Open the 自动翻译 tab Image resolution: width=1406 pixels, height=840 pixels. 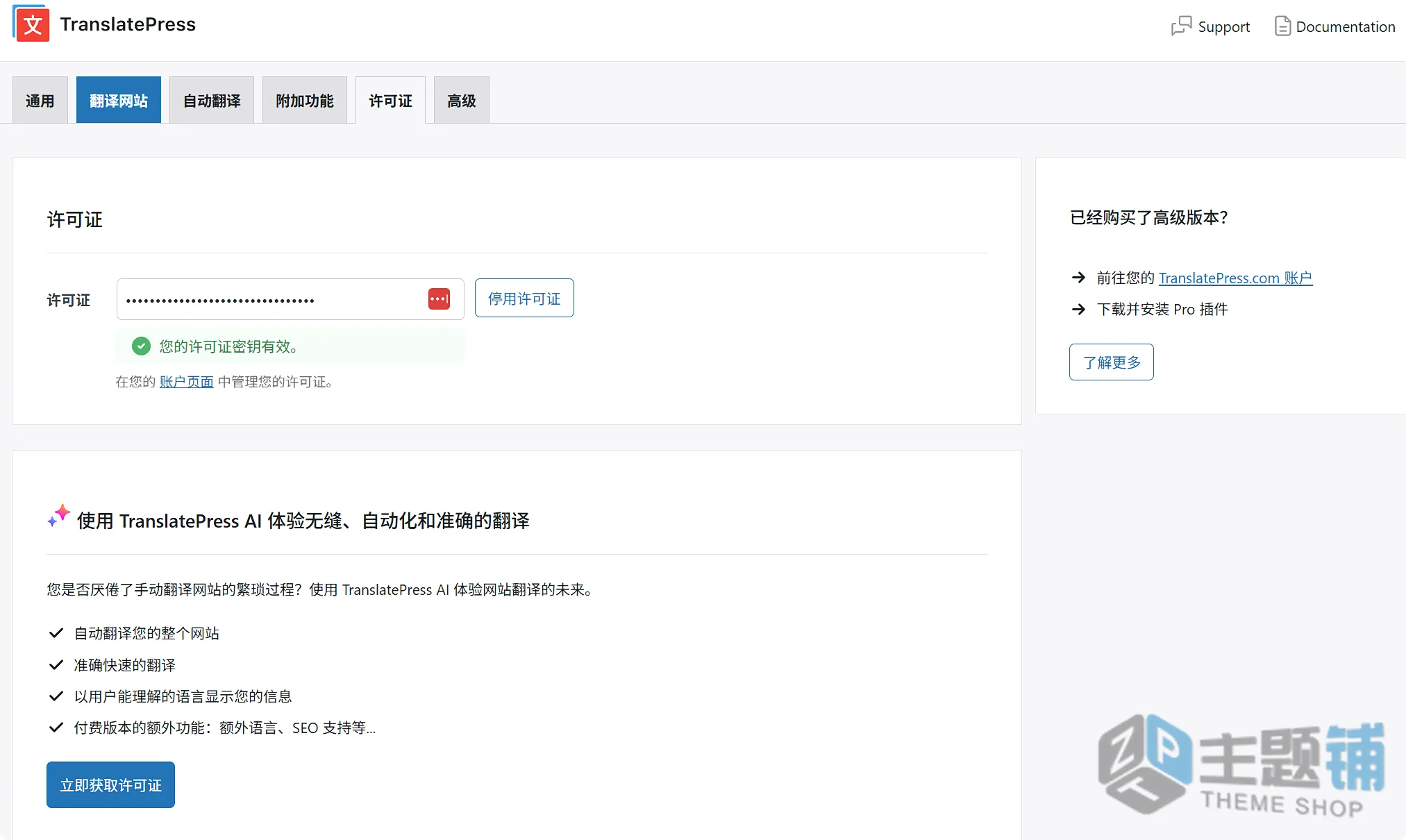point(212,100)
